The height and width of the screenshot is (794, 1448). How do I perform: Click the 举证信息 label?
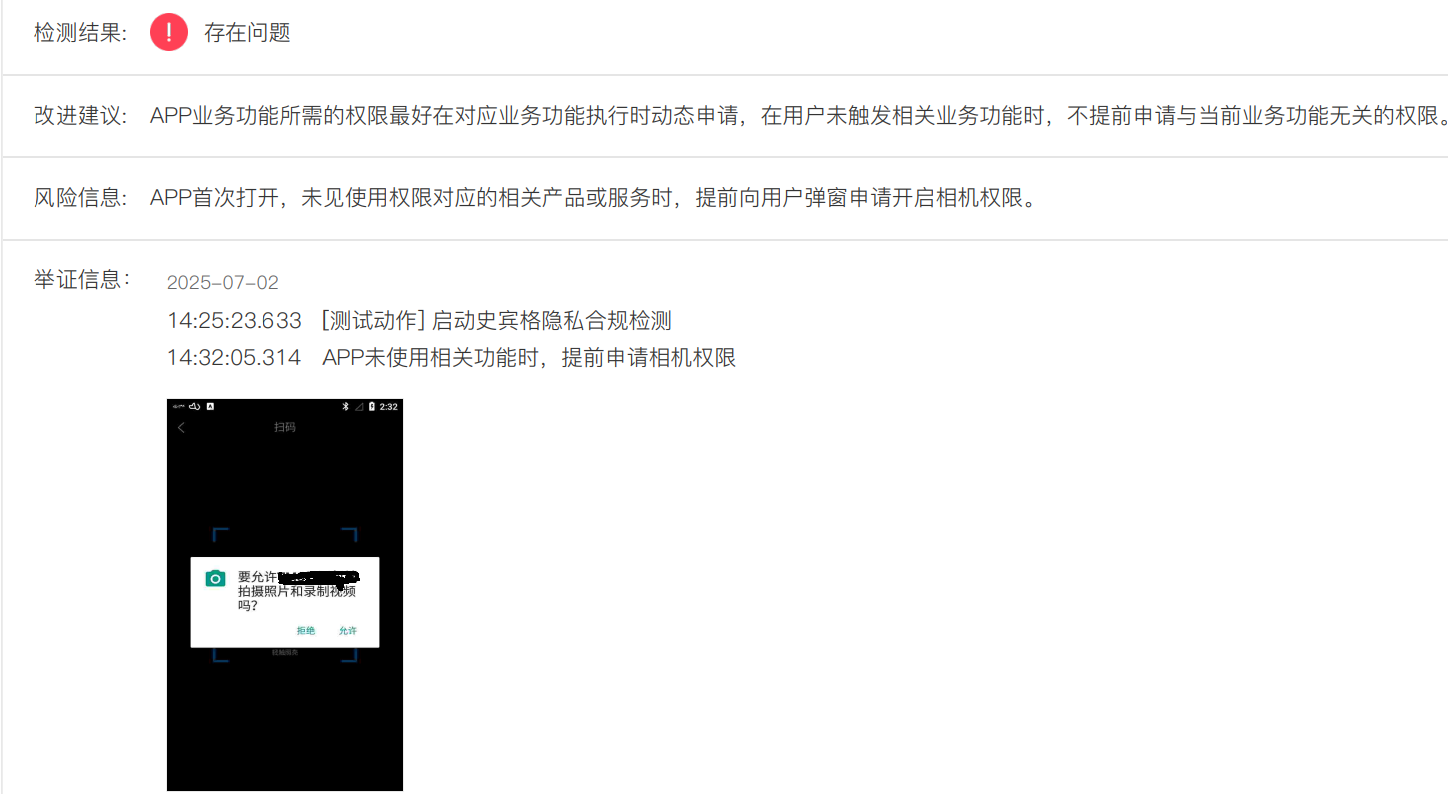[82, 279]
